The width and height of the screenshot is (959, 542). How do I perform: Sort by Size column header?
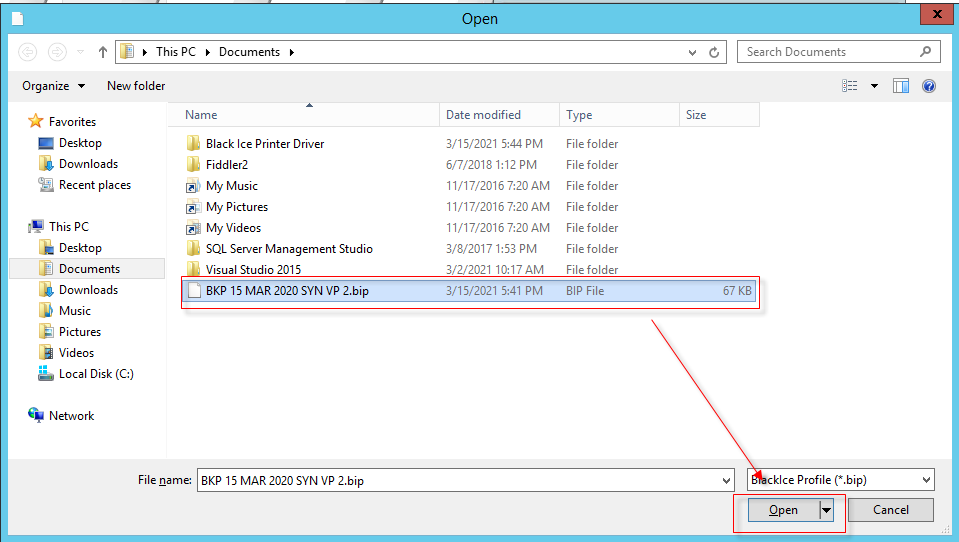click(719, 115)
